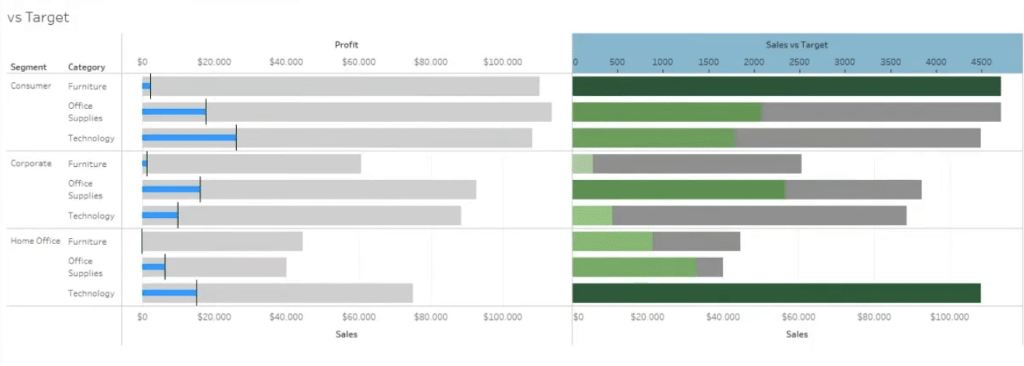Image resolution: width=1024 pixels, height=366 pixels.
Task: Click left bottom Sales axis title
Action: click(346, 334)
